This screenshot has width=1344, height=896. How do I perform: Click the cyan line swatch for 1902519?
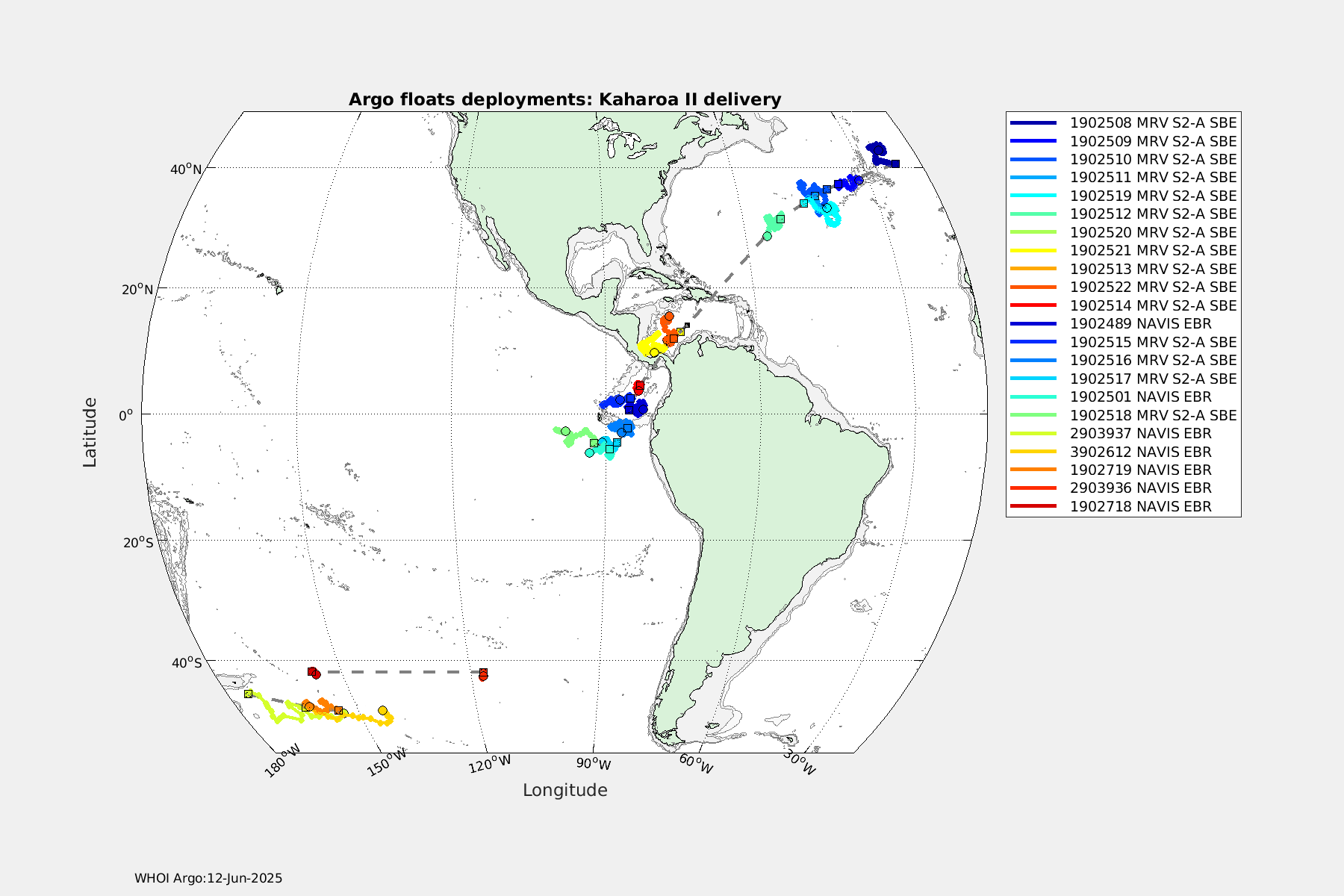tap(1033, 196)
